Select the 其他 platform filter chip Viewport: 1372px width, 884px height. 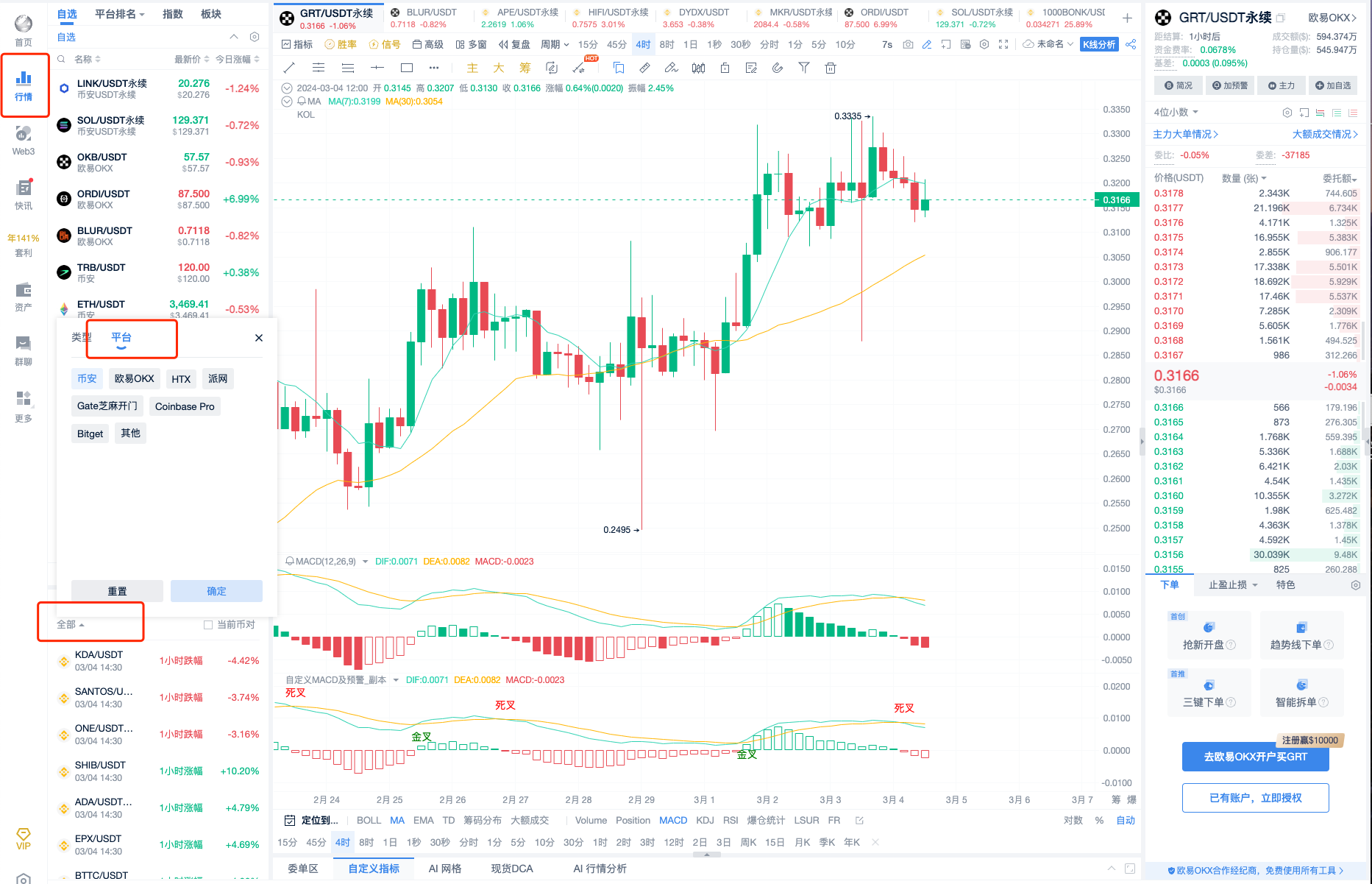coord(130,433)
